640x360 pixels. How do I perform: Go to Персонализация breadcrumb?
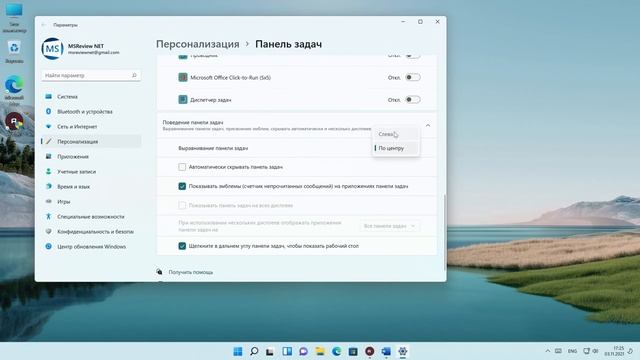click(198, 44)
